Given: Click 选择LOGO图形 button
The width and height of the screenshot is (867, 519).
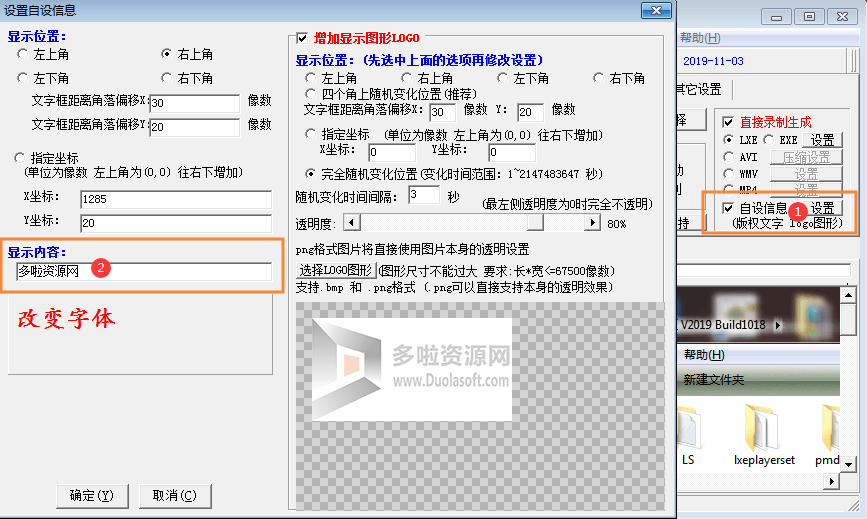Looking at the screenshot, I should (x=336, y=270).
